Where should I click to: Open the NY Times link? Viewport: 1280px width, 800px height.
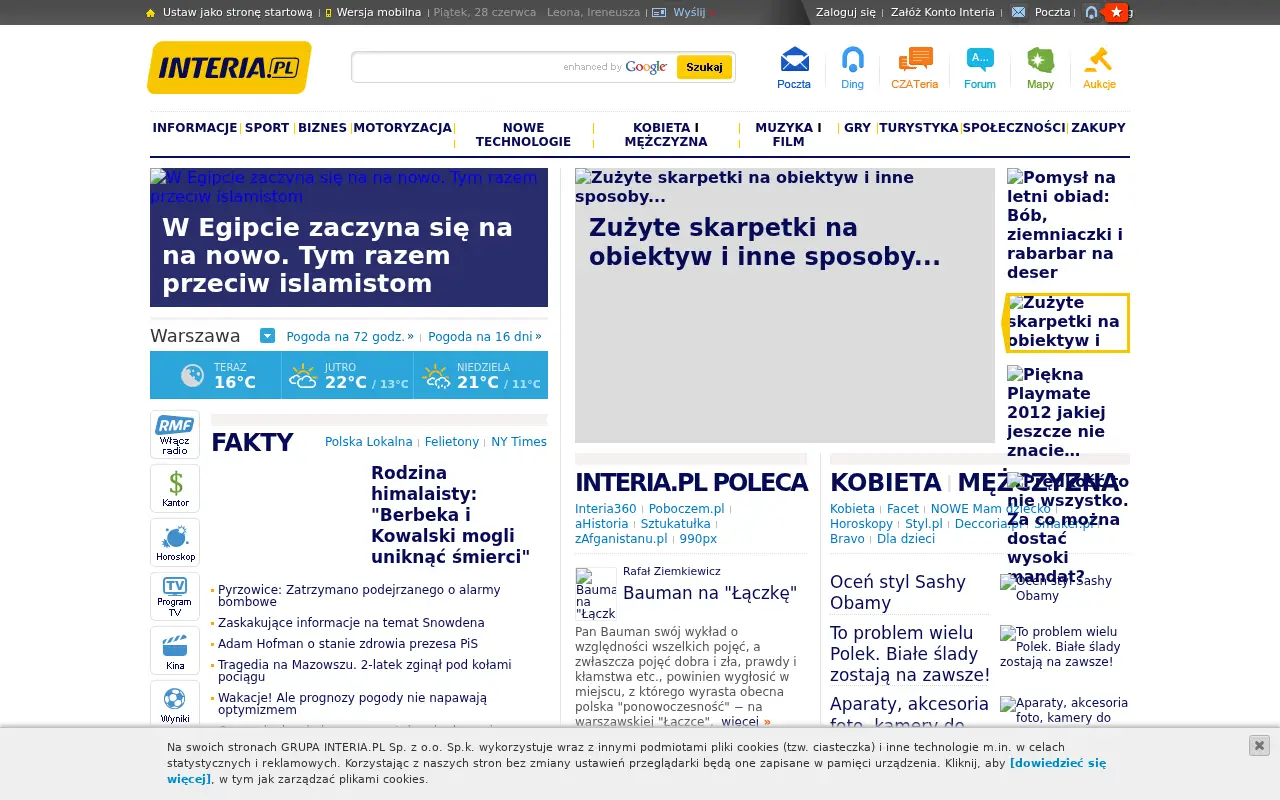coord(519,442)
